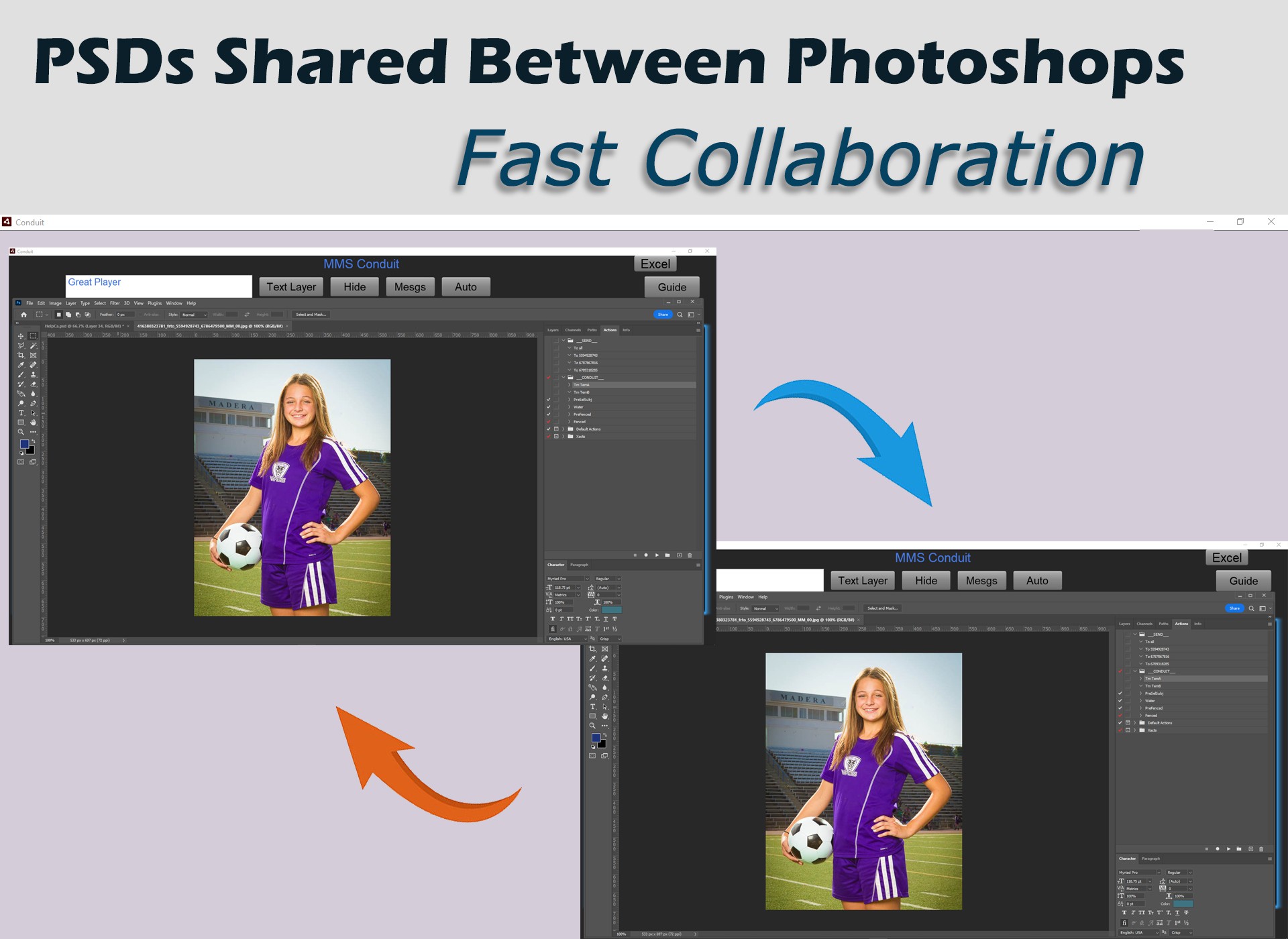Click Hide button in lower window

pyautogui.click(x=926, y=581)
